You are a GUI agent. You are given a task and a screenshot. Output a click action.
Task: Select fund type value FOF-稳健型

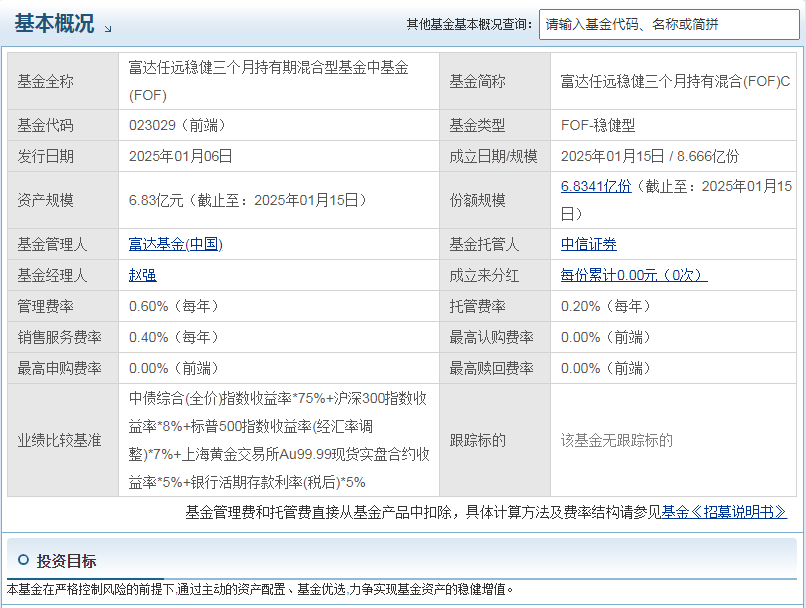pyautogui.click(x=598, y=125)
